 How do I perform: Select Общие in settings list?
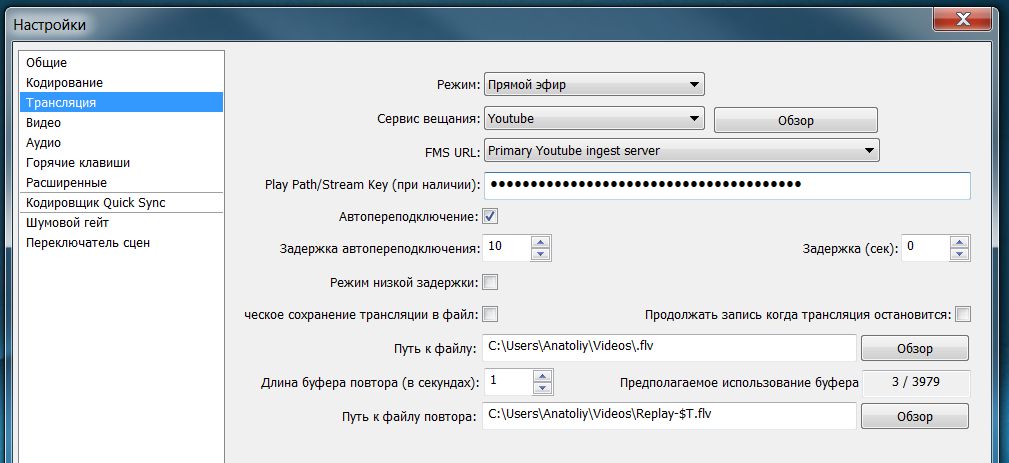coord(47,63)
